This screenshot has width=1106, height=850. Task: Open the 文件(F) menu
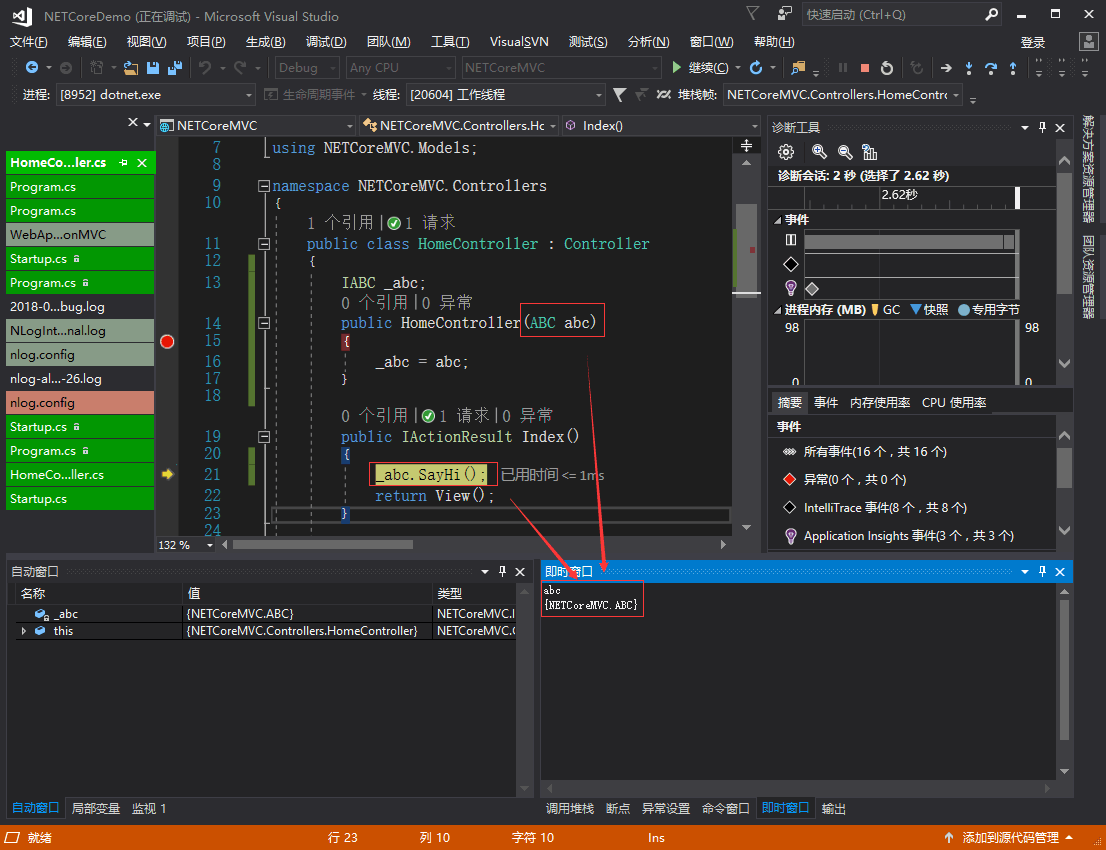click(x=29, y=42)
